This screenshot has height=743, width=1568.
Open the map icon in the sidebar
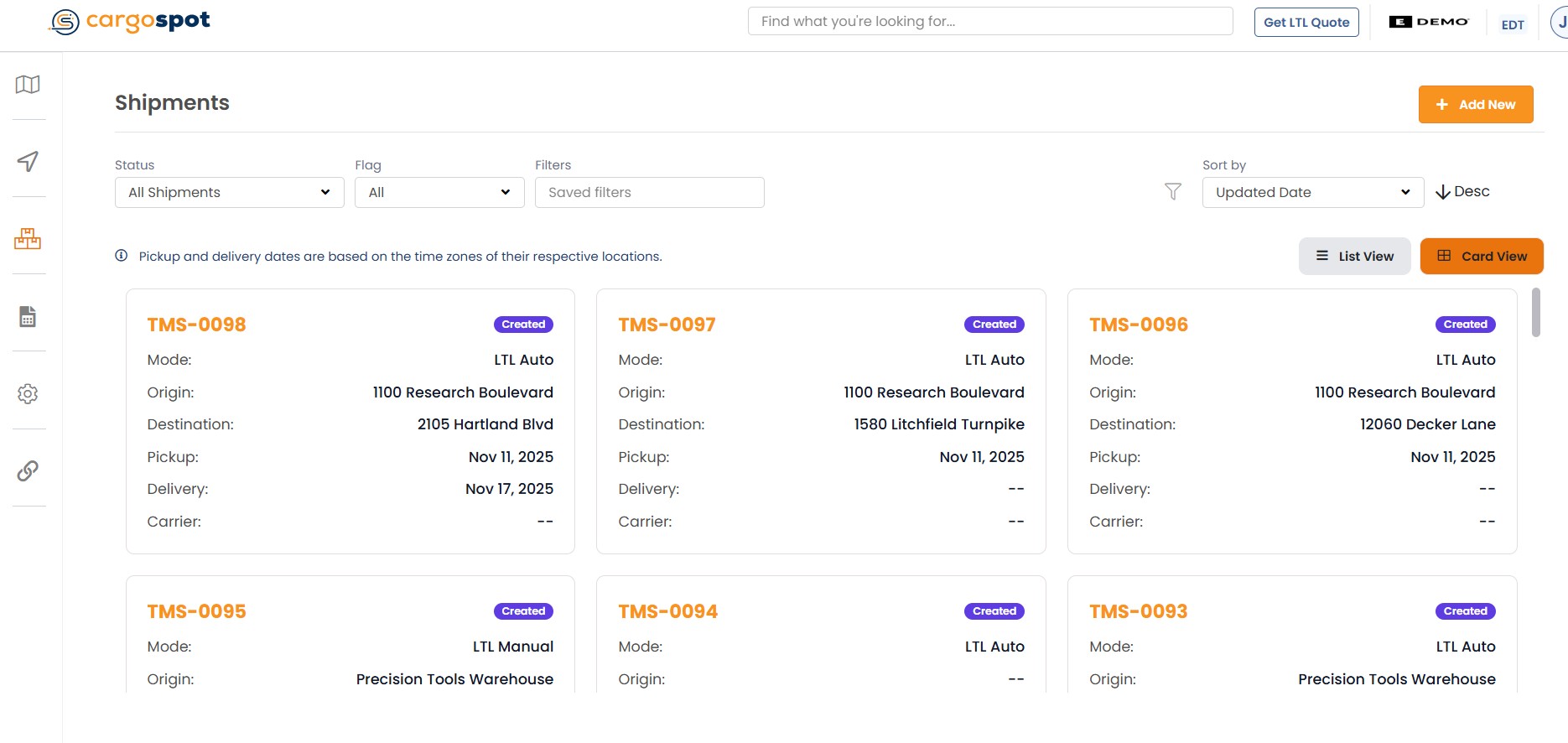pos(28,85)
